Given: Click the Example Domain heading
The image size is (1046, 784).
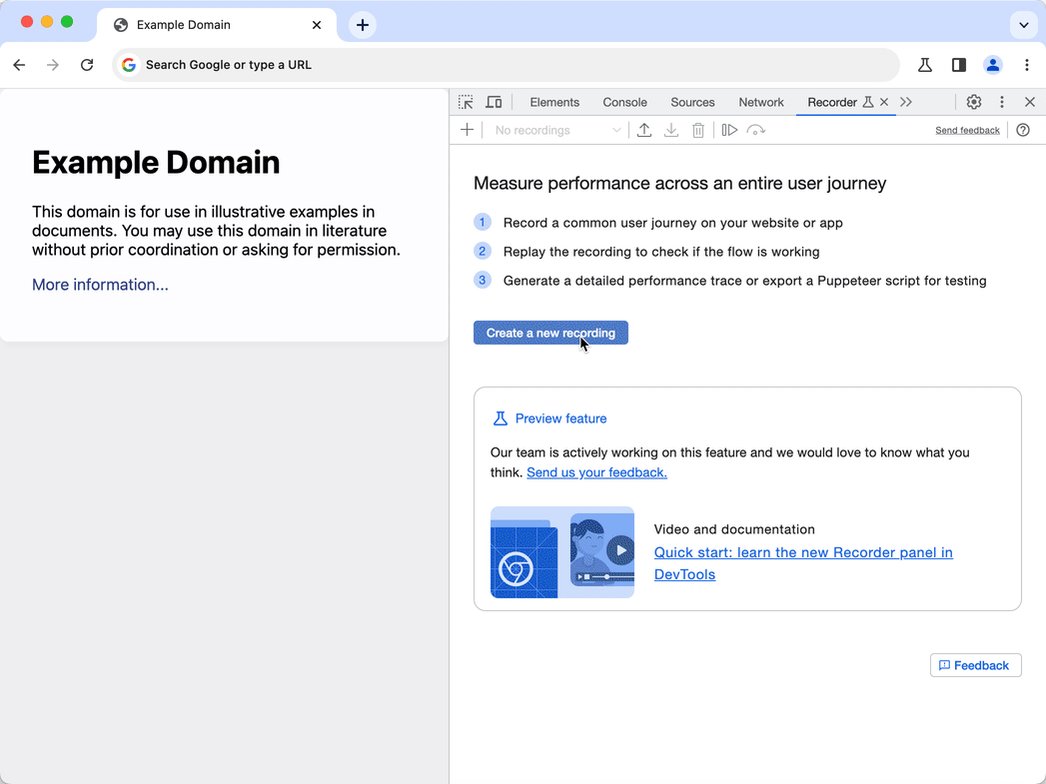Looking at the screenshot, I should (x=156, y=162).
